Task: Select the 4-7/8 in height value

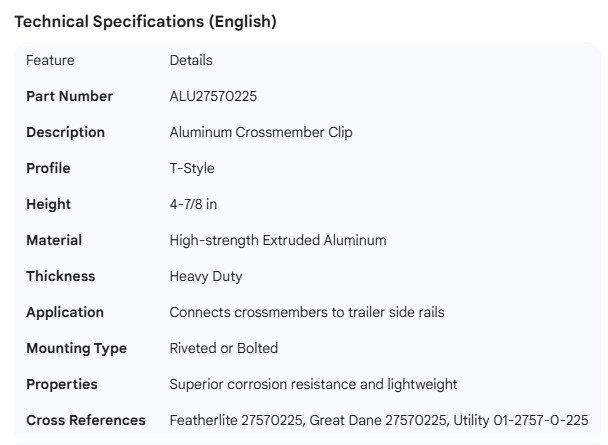Action: point(193,204)
